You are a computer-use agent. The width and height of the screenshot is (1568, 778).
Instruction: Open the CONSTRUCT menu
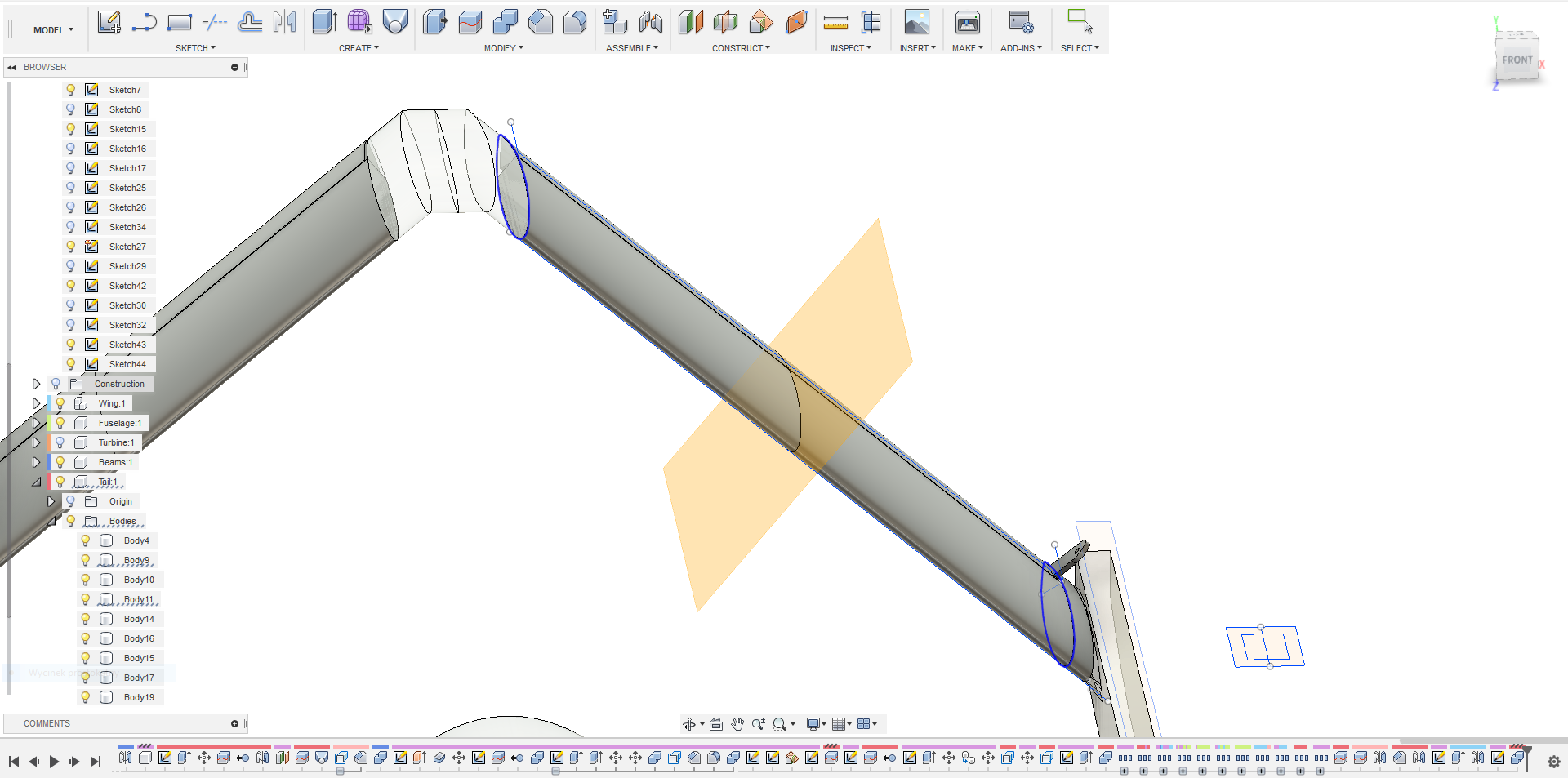click(x=741, y=48)
